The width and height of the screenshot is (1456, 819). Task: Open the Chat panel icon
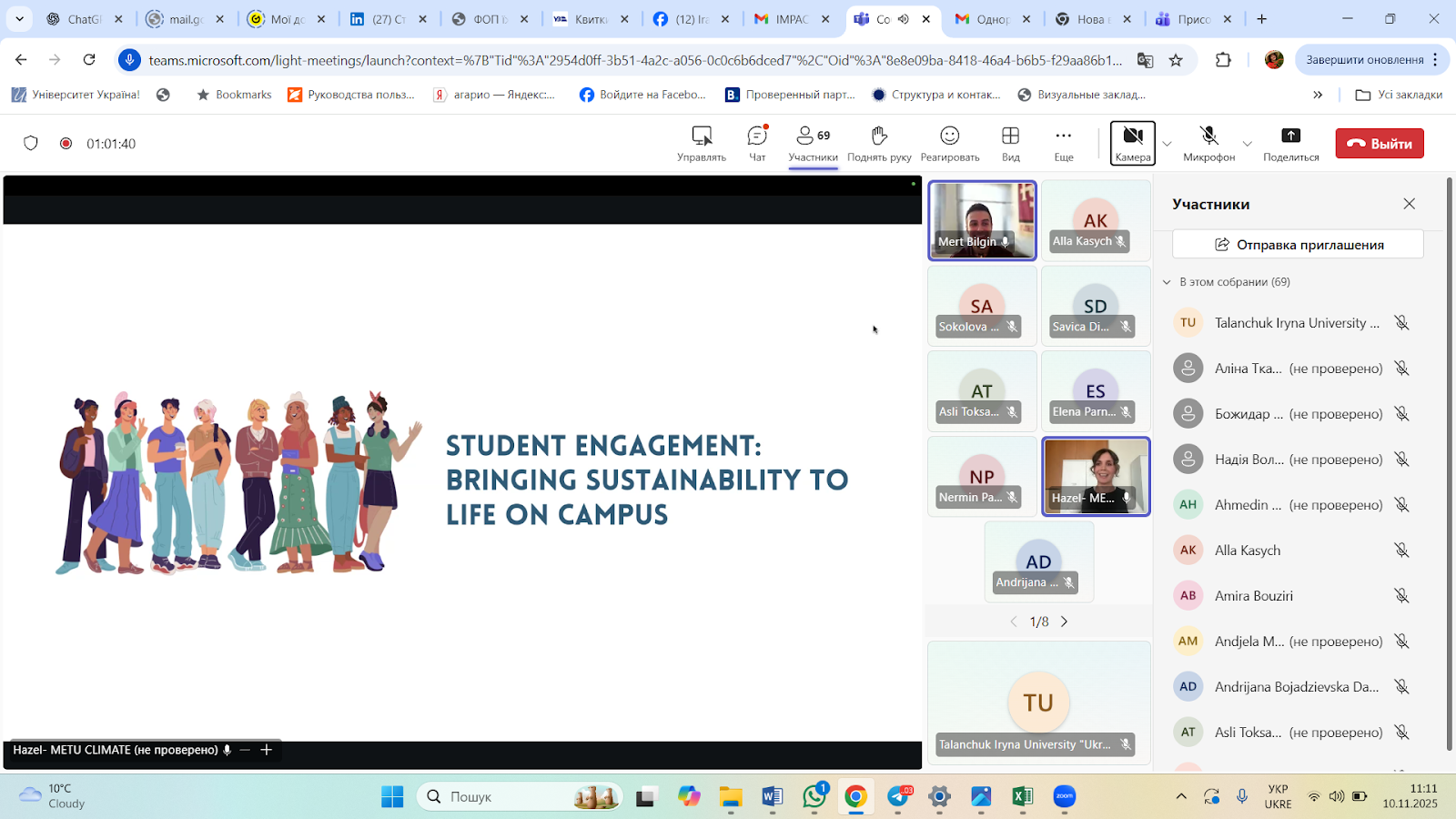757,136
